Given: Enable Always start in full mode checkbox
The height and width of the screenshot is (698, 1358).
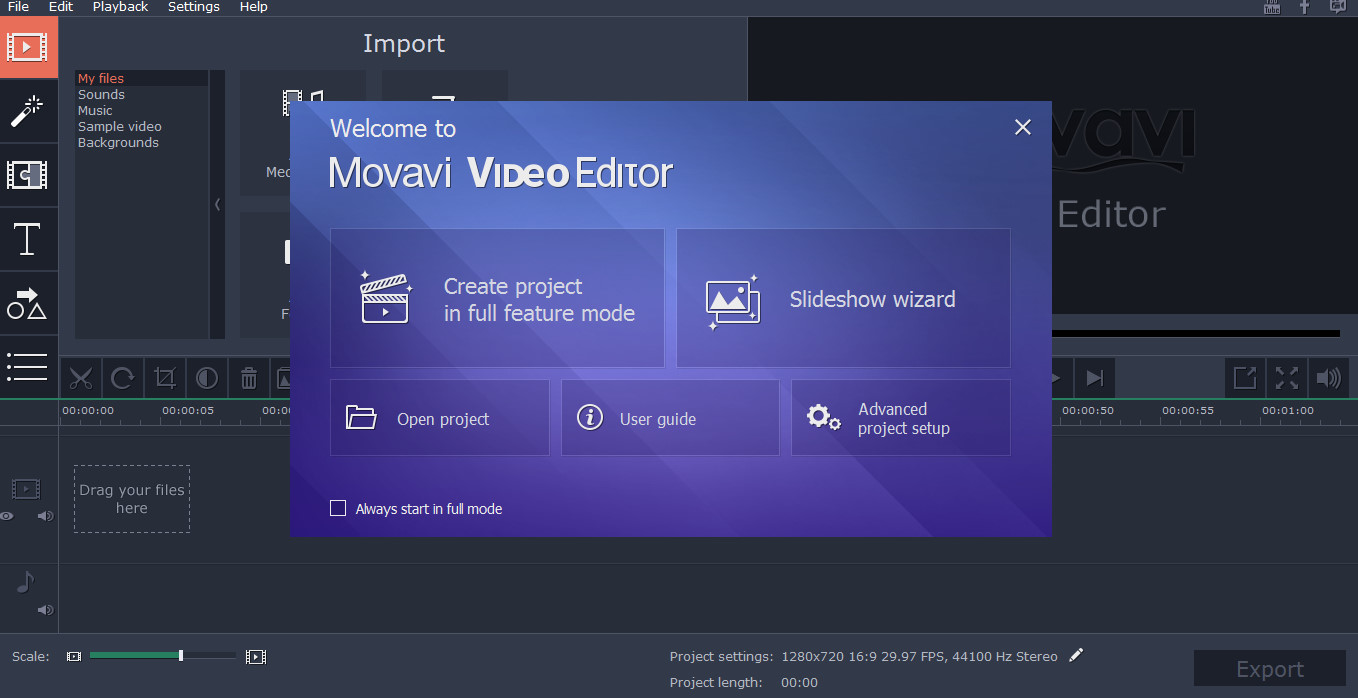Looking at the screenshot, I should [338, 508].
